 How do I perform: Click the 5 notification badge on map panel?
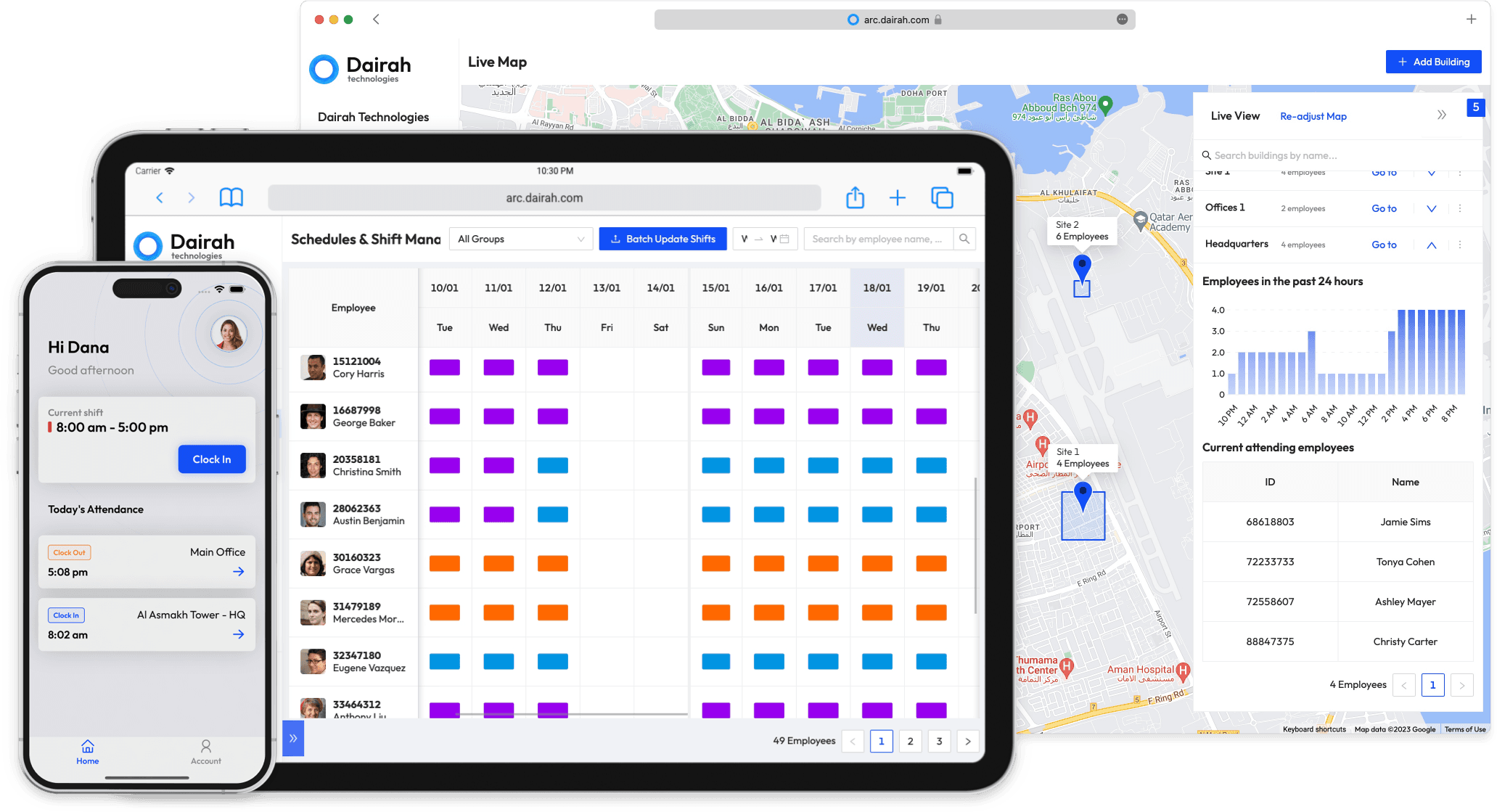pos(1475,107)
